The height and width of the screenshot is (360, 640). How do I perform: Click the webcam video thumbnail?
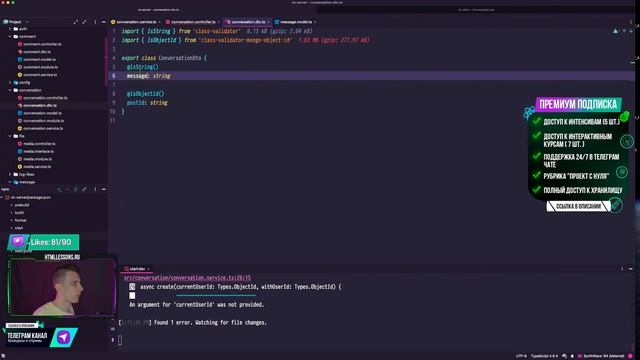tap(62, 287)
